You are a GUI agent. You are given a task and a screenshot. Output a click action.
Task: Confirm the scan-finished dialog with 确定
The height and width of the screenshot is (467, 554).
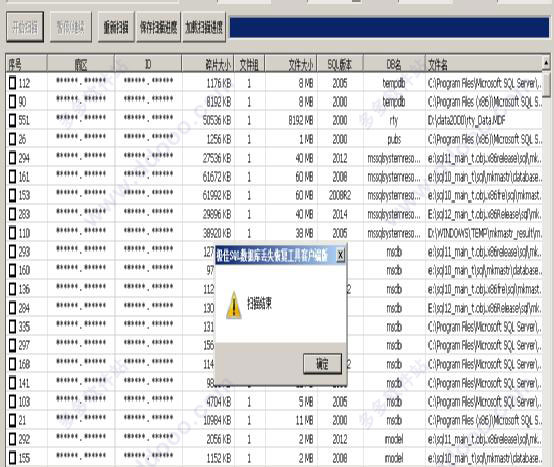[x=322, y=363]
